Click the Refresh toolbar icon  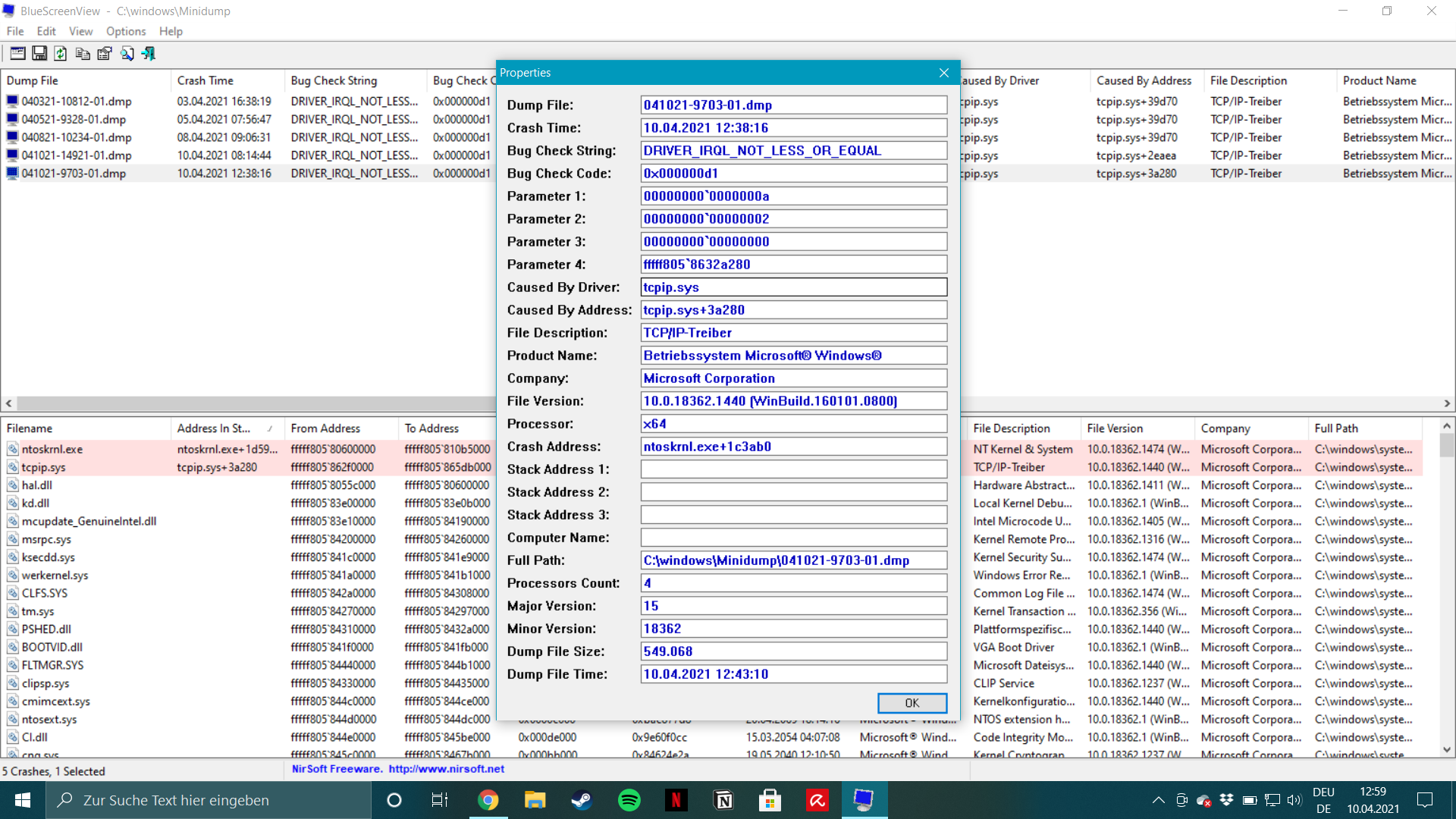(61, 53)
